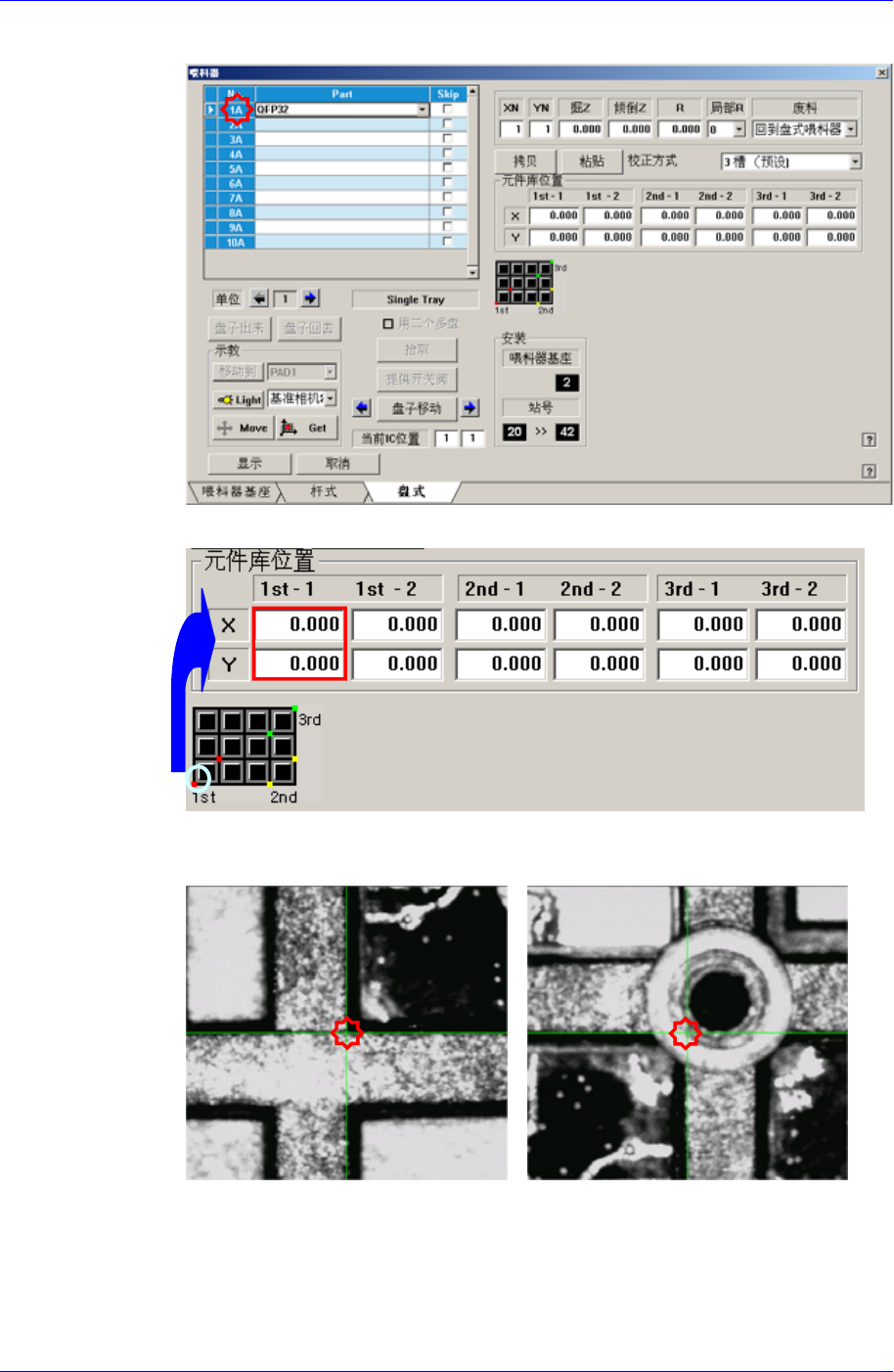Click the unit right arrow beside 单位
The height and width of the screenshot is (1372, 894).
coord(311,299)
